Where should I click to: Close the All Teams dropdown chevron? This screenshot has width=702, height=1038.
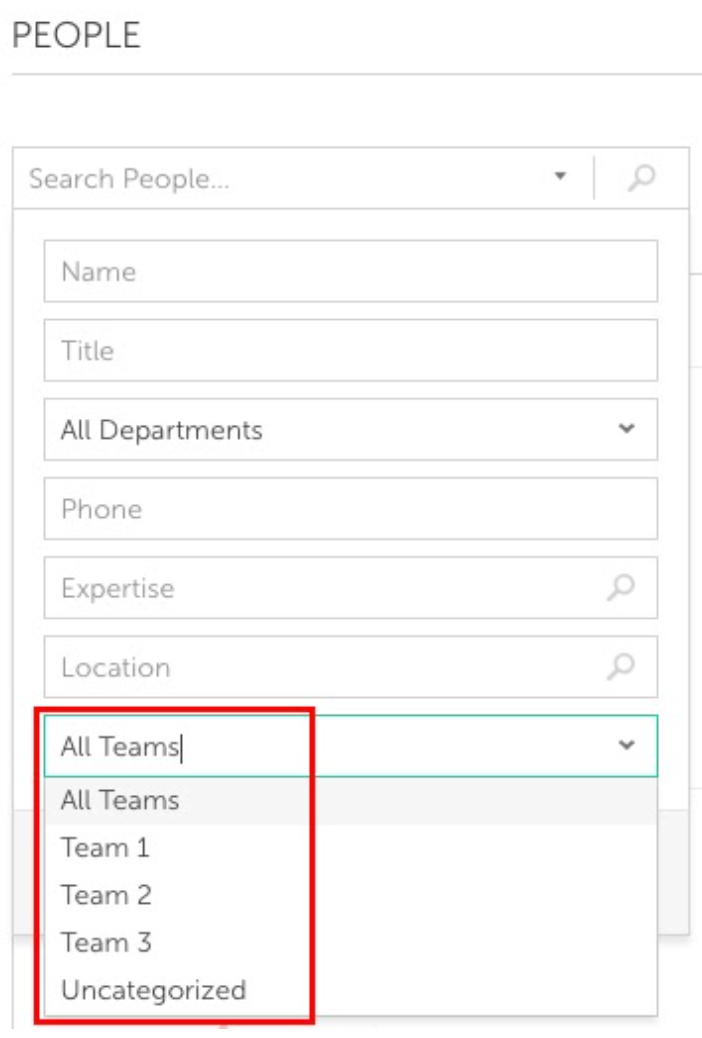click(627, 745)
